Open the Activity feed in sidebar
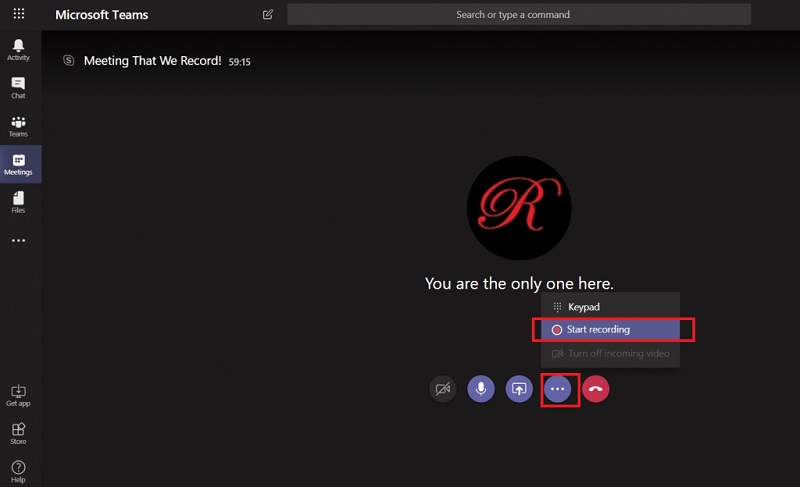800x487 pixels. 18,49
